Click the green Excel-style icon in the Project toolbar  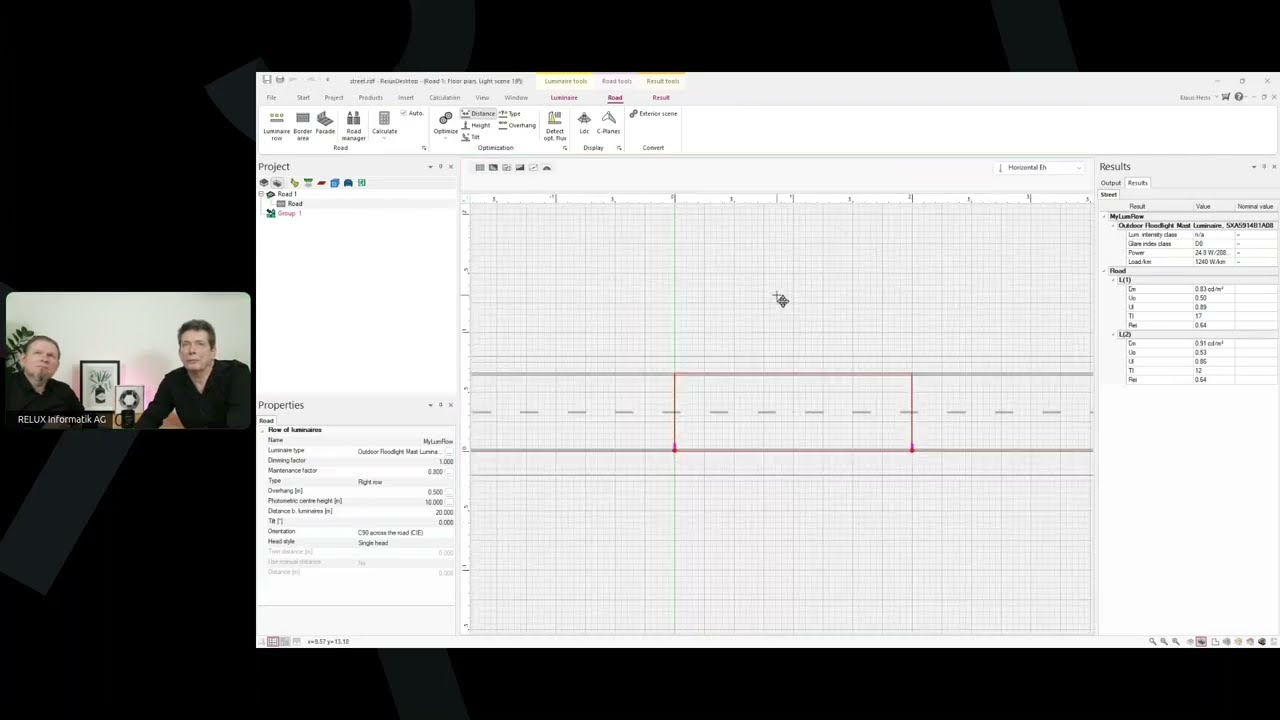tap(361, 183)
